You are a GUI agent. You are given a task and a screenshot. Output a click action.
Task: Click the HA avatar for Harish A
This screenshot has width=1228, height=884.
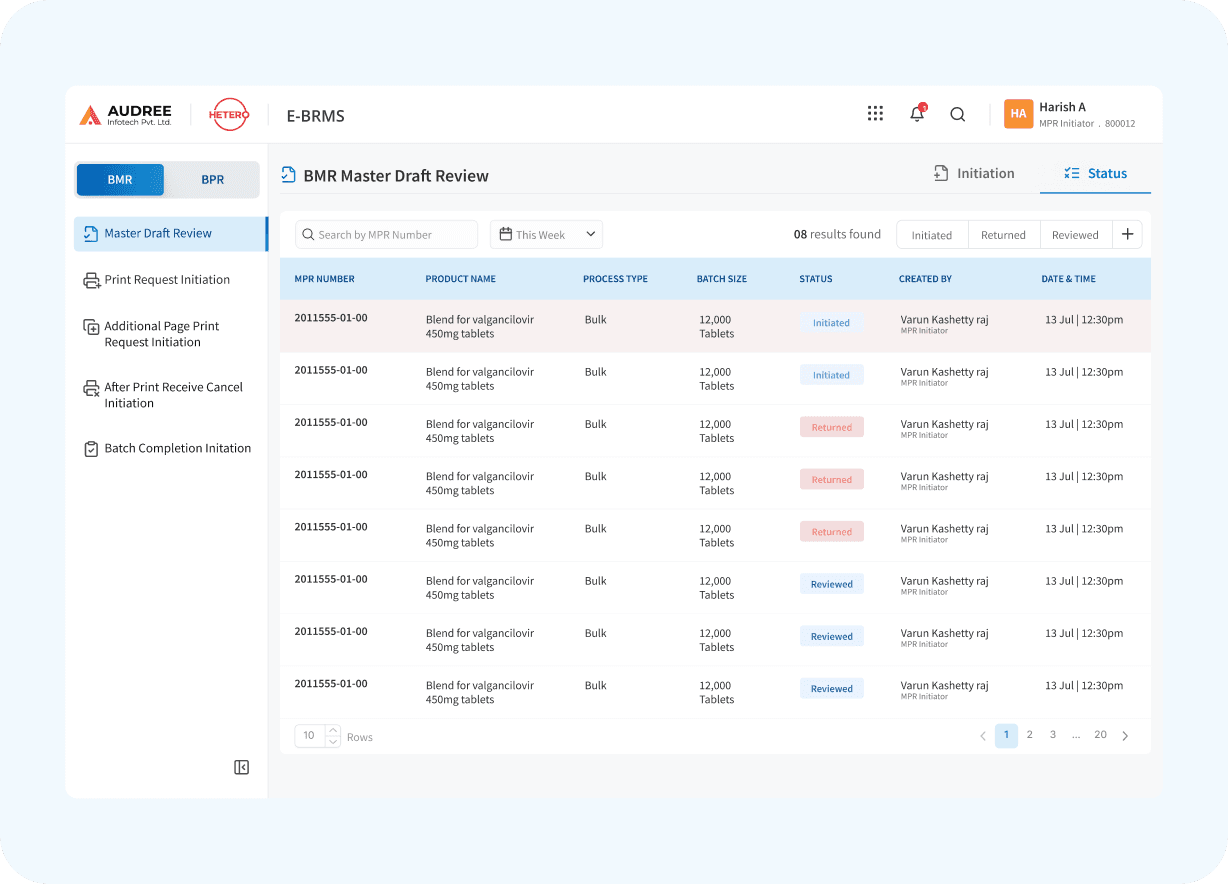coord(1018,114)
